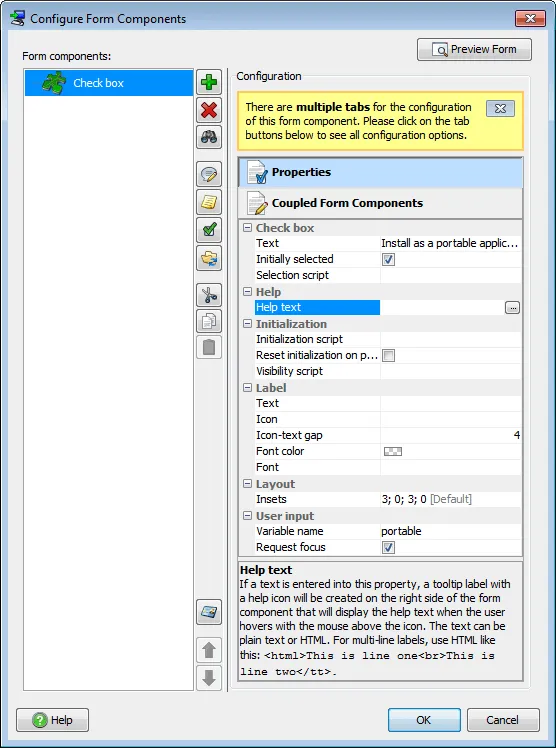Click the green plus add component icon
The image size is (556, 748).
209,83
